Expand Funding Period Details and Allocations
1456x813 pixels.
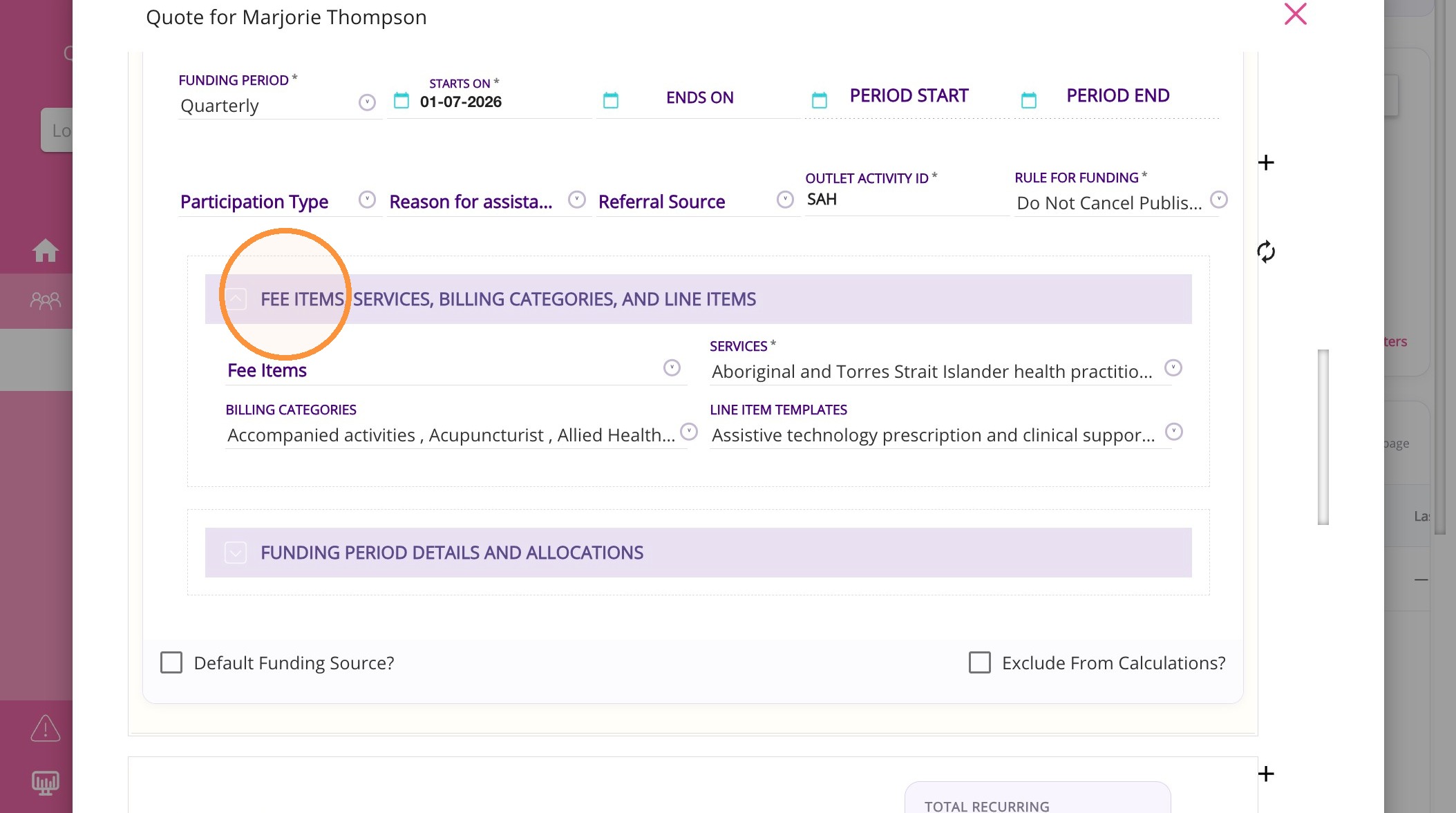click(236, 553)
